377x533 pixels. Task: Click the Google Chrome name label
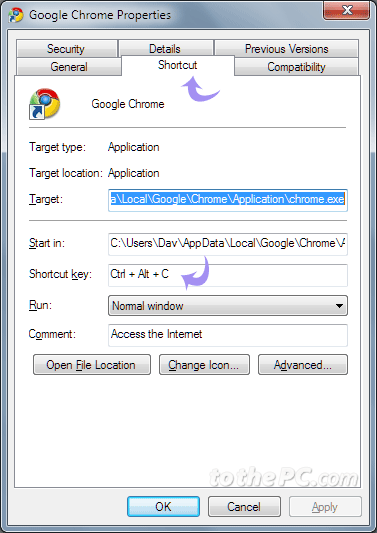coord(128,104)
